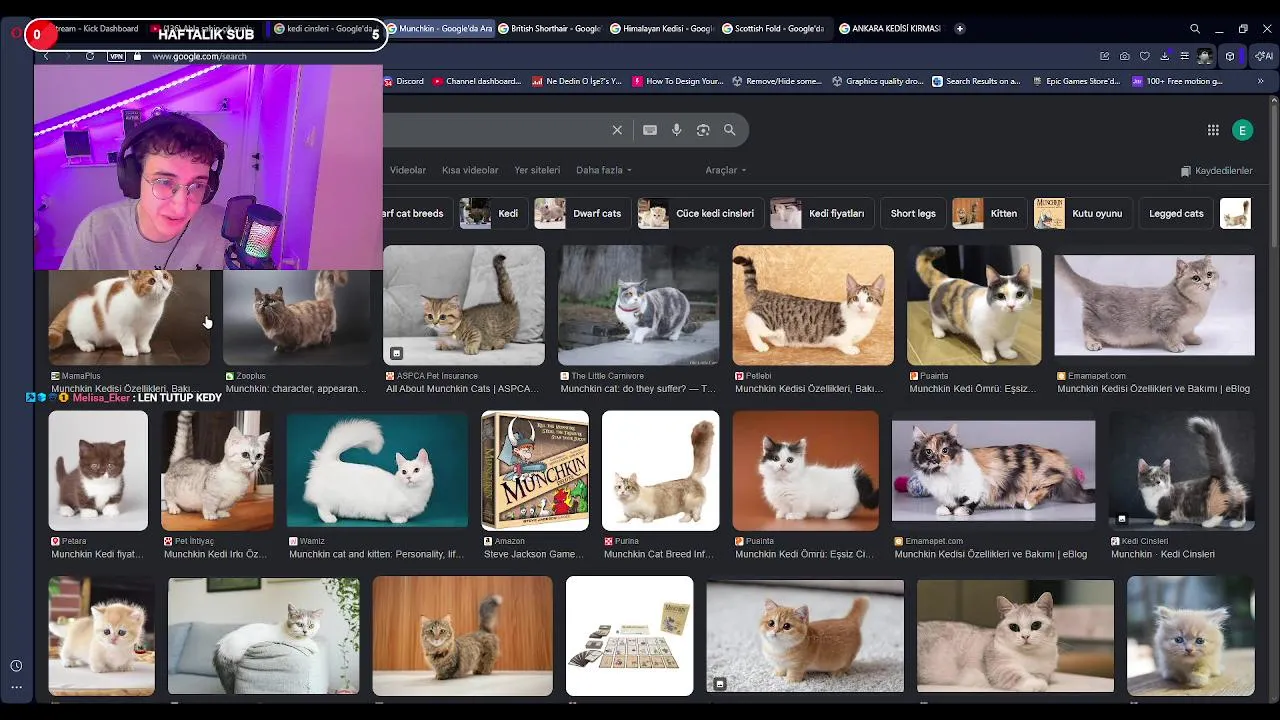Open the Discord bookmark

pyautogui.click(x=403, y=81)
